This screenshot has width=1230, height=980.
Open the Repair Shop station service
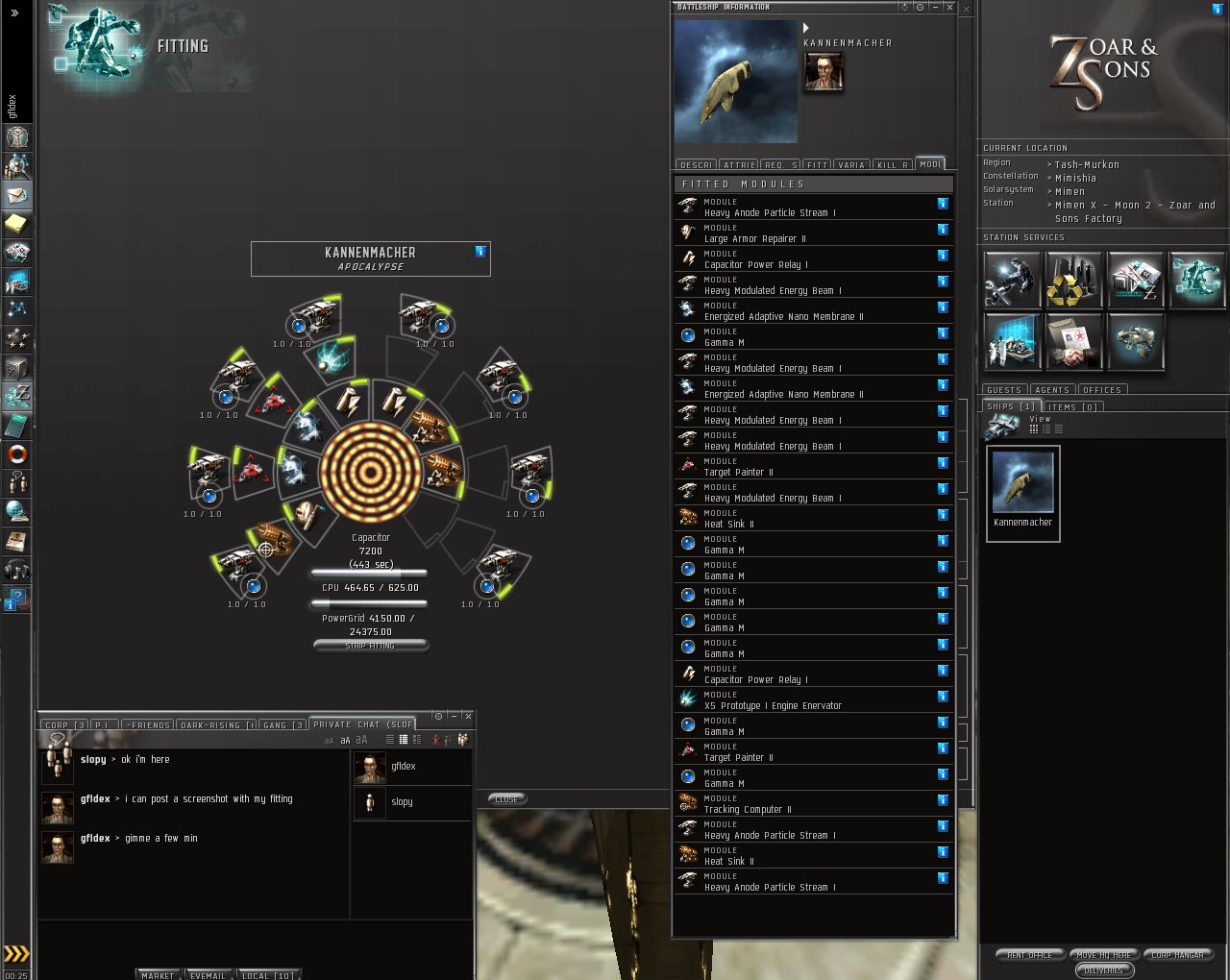(1012, 281)
